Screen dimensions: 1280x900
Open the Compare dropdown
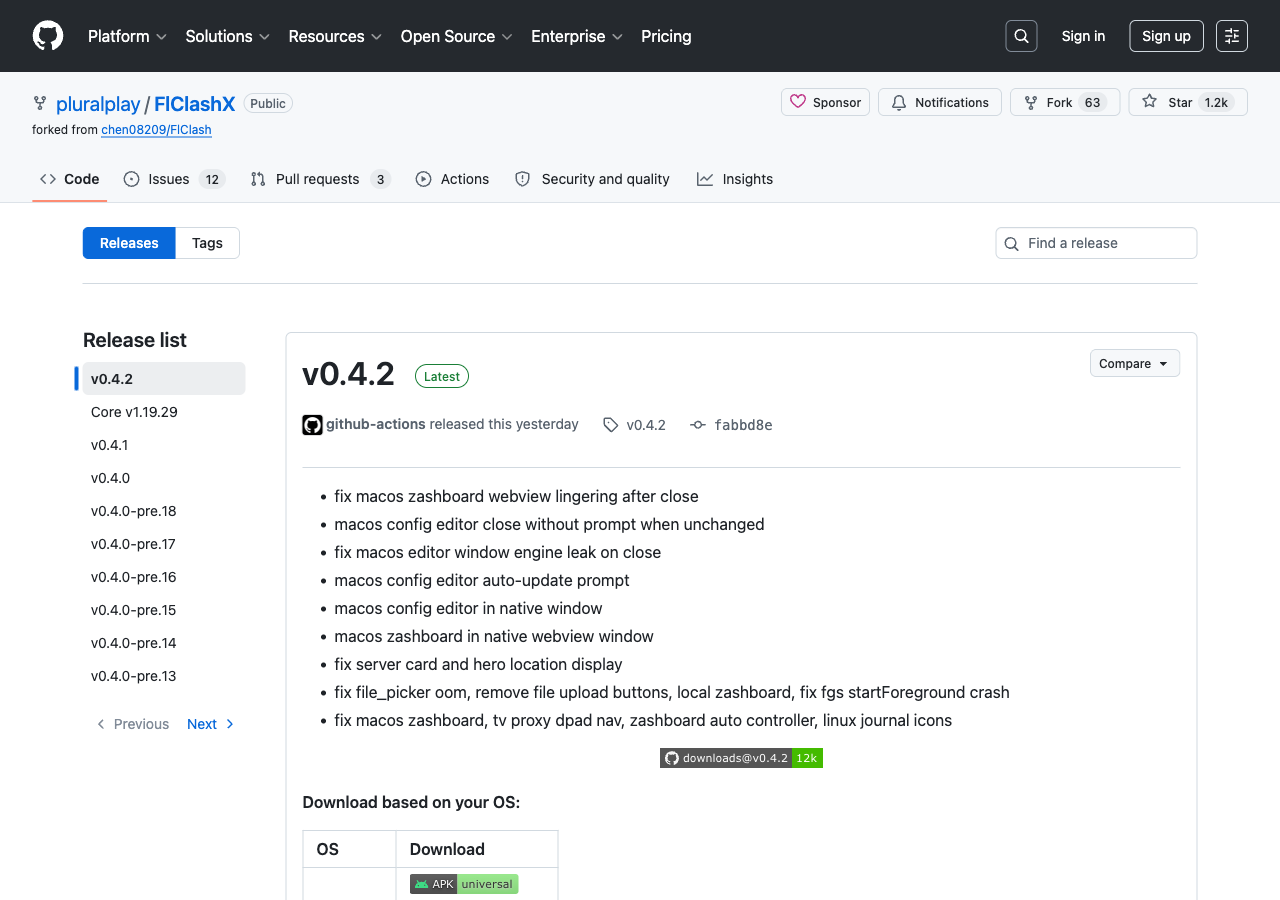tap(1135, 363)
